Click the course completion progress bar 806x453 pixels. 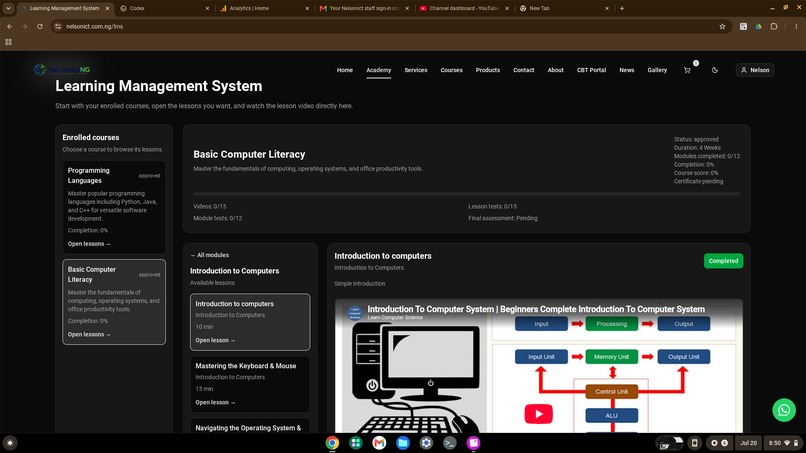[467, 194]
